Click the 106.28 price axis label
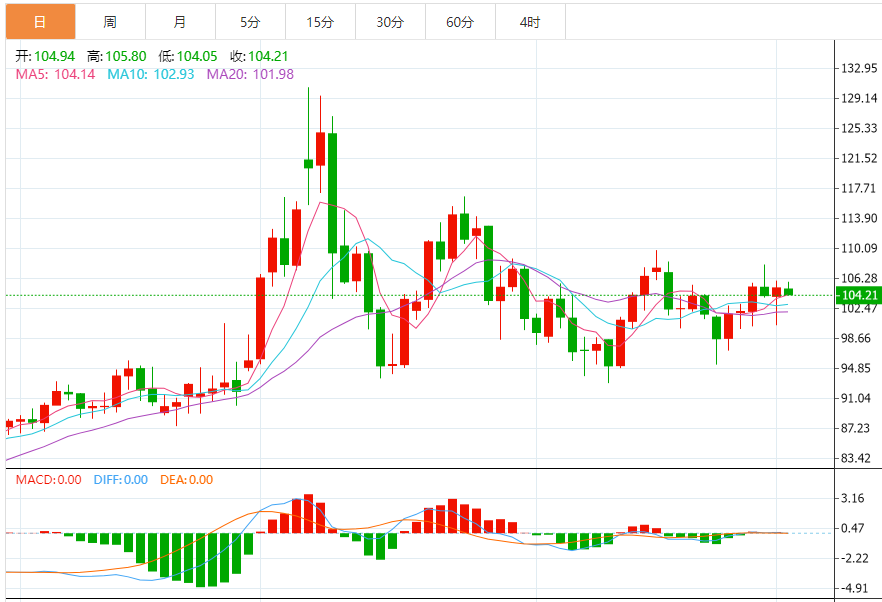Viewport: 882px width, 602px height. (x=859, y=278)
